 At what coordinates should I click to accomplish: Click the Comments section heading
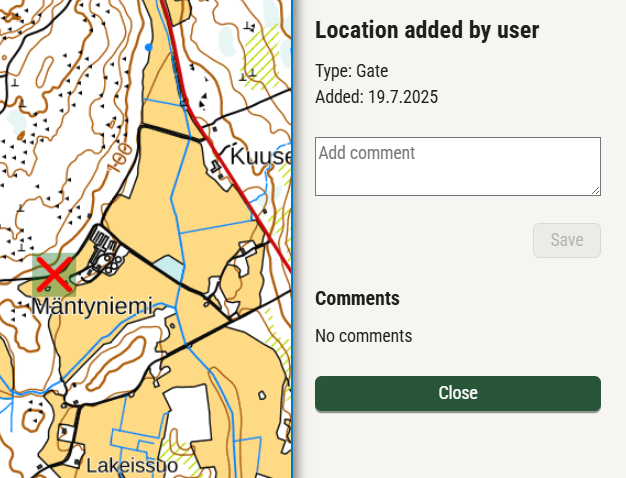357,298
